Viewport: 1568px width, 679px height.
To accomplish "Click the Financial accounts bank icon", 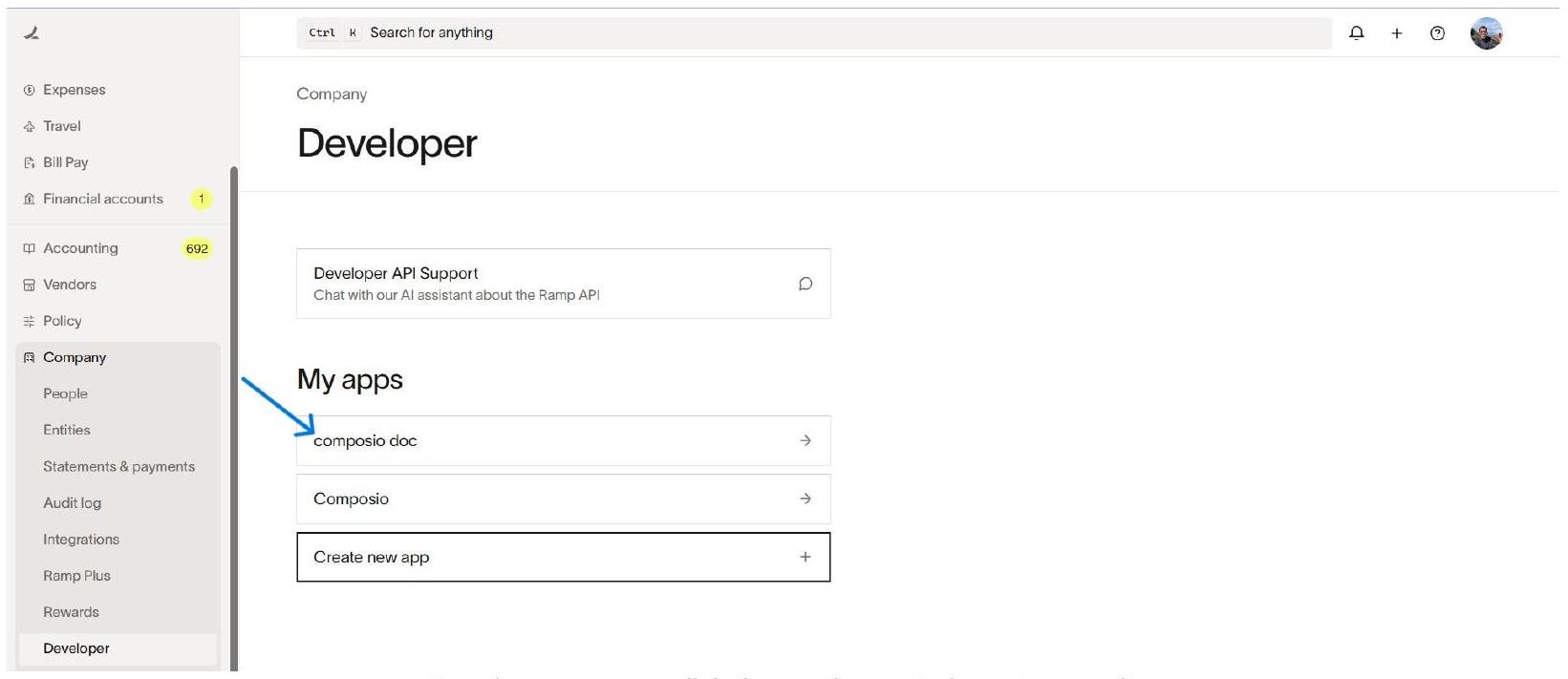I will (x=29, y=199).
